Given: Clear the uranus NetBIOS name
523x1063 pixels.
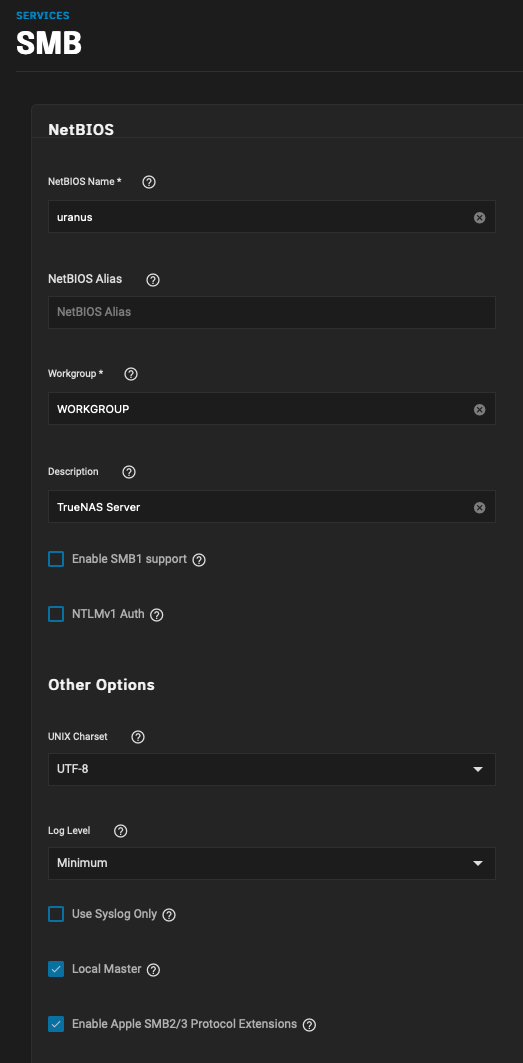Looking at the screenshot, I should coord(480,218).
